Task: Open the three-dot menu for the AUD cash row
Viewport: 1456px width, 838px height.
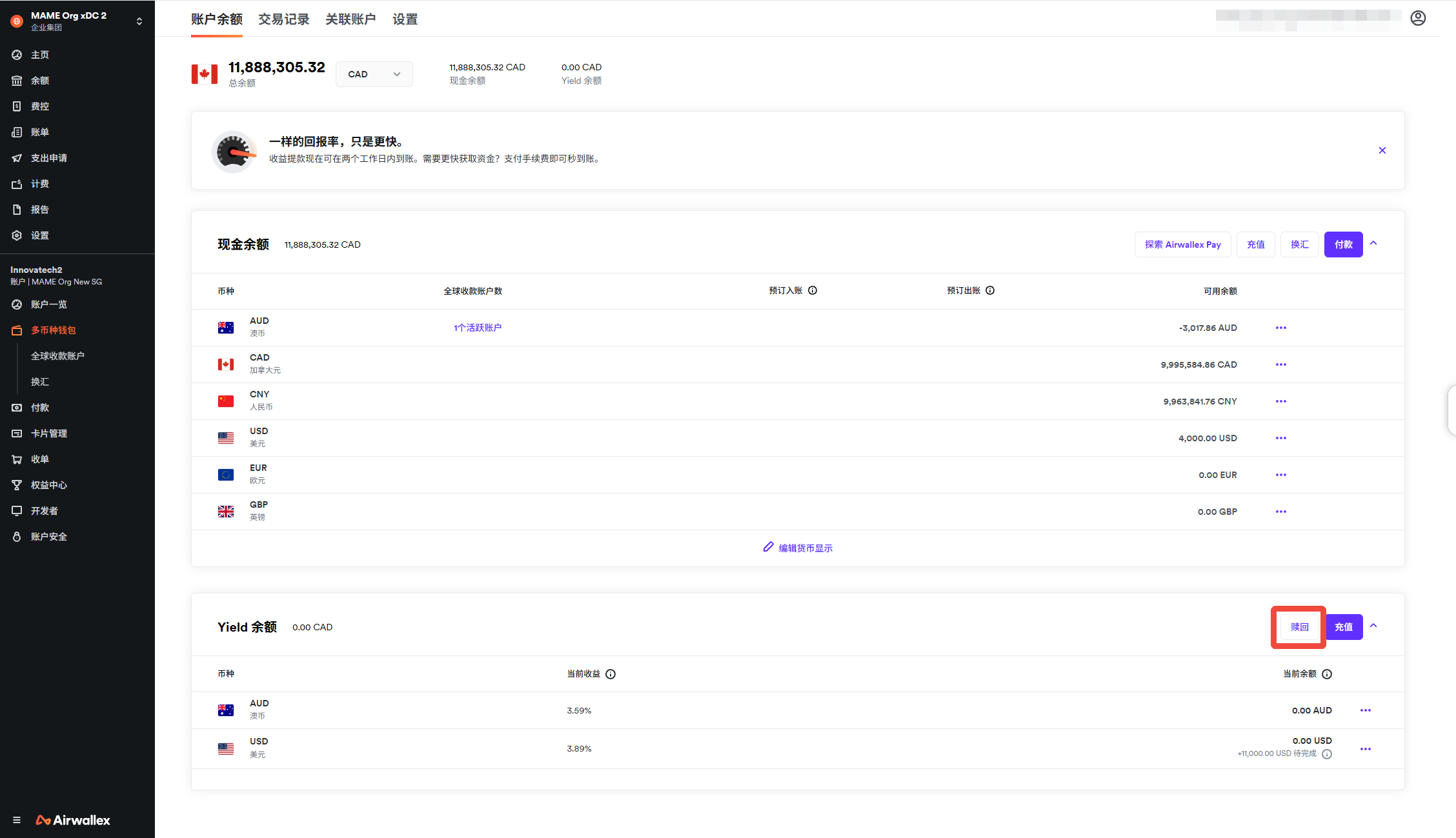Action: click(1280, 328)
